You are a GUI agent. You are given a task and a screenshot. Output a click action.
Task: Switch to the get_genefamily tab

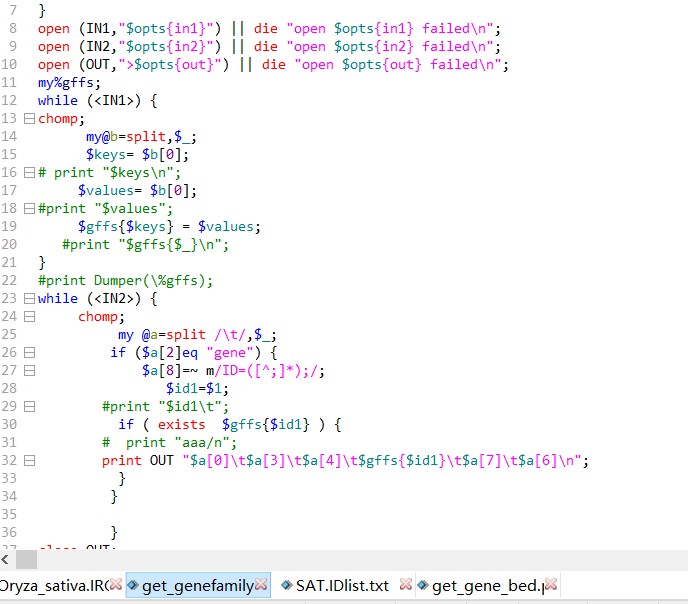tap(198, 586)
